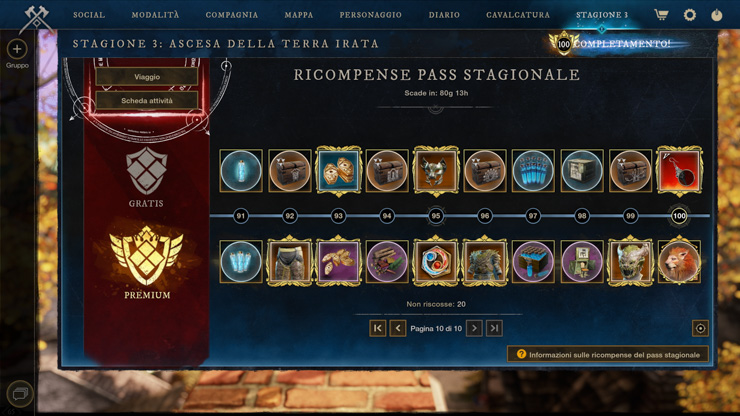740x416 pixels.
Task: Select the wolf helmet level 95 reward
Action: [x=436, y=170]
